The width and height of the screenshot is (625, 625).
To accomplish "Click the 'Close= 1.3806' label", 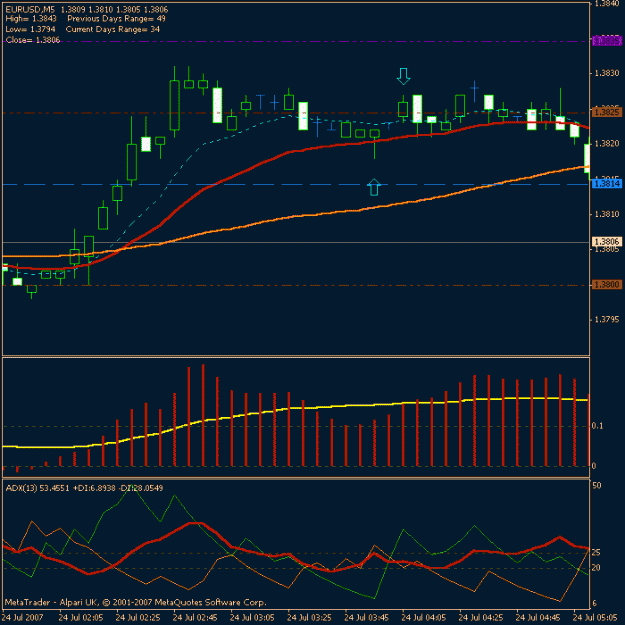I will pyautogui.click(x=33, y=40).
